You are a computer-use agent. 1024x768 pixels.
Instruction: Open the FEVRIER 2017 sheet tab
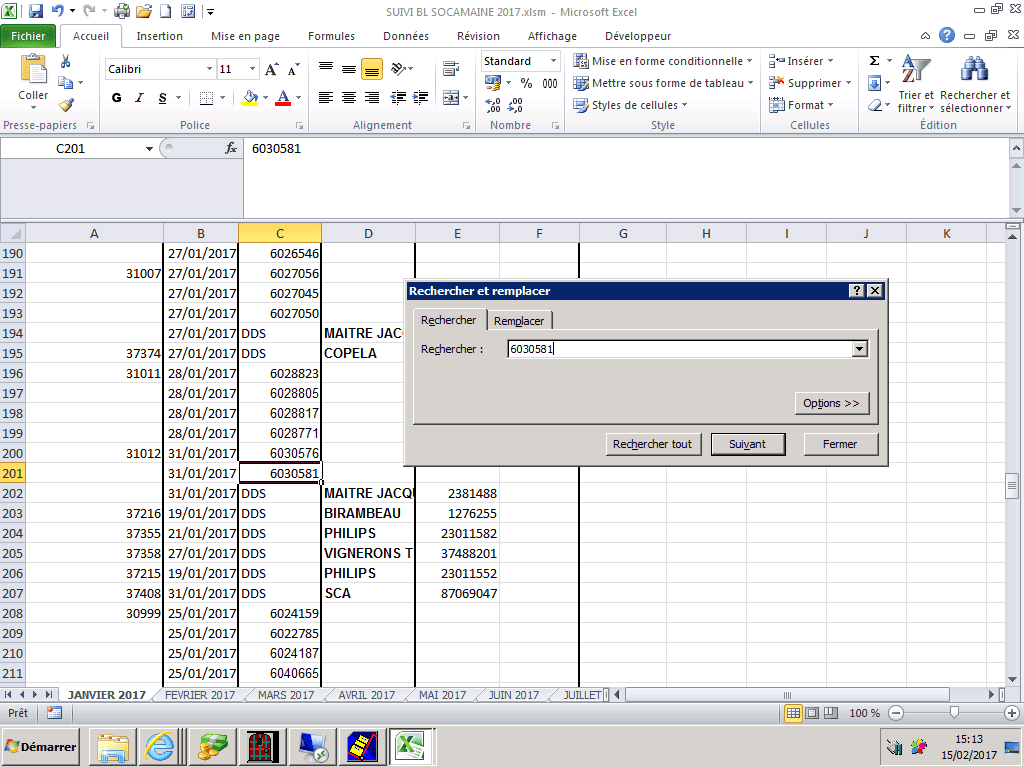tap(199, 695)
